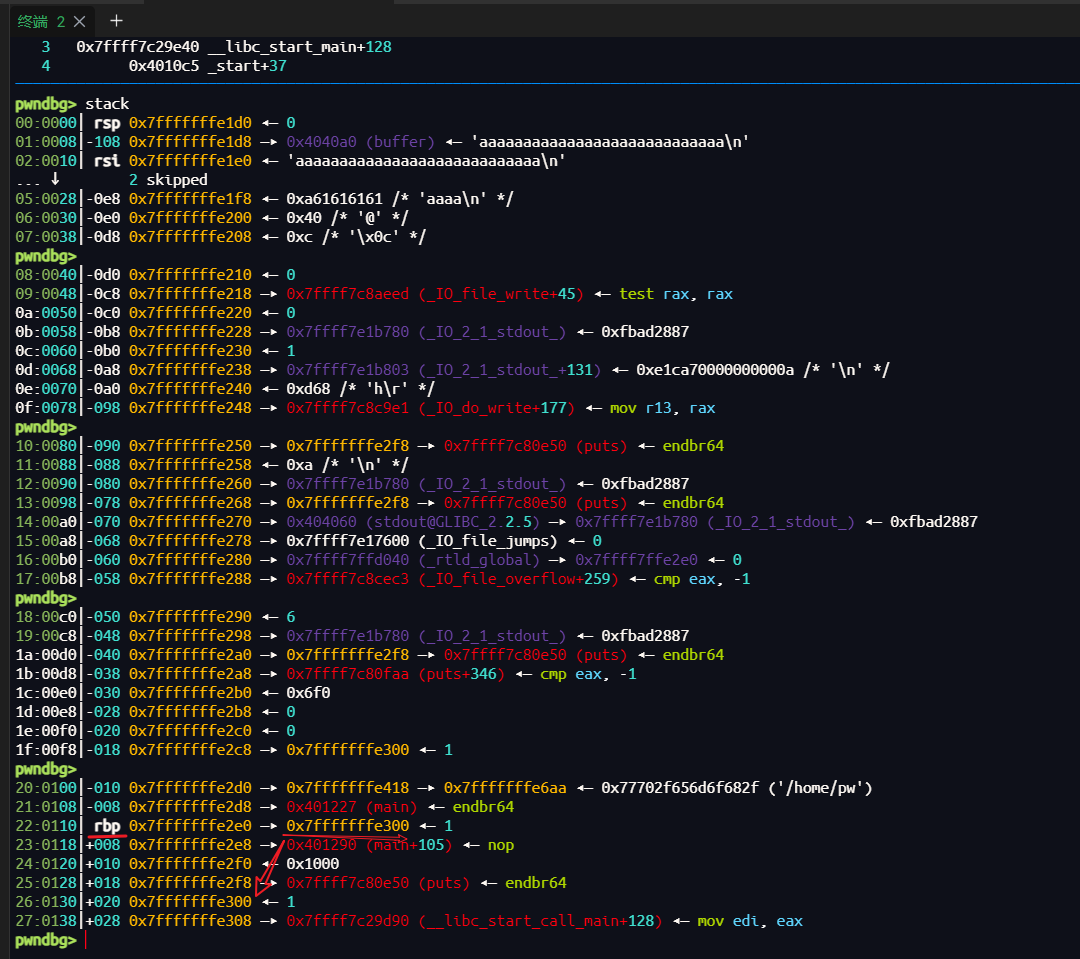Click the 0x401227 (main) pointer
1080x959 pixels.
tap(351, 807)
